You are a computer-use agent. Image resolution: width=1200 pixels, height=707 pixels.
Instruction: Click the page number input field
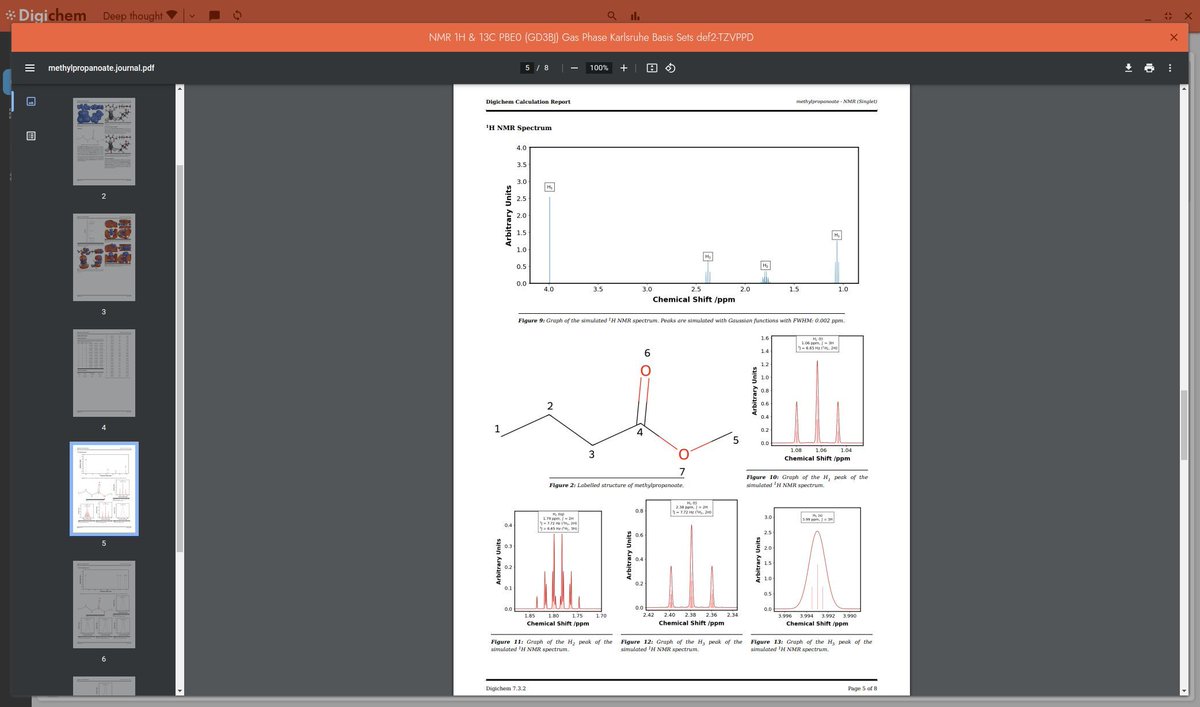pos(528,68)
